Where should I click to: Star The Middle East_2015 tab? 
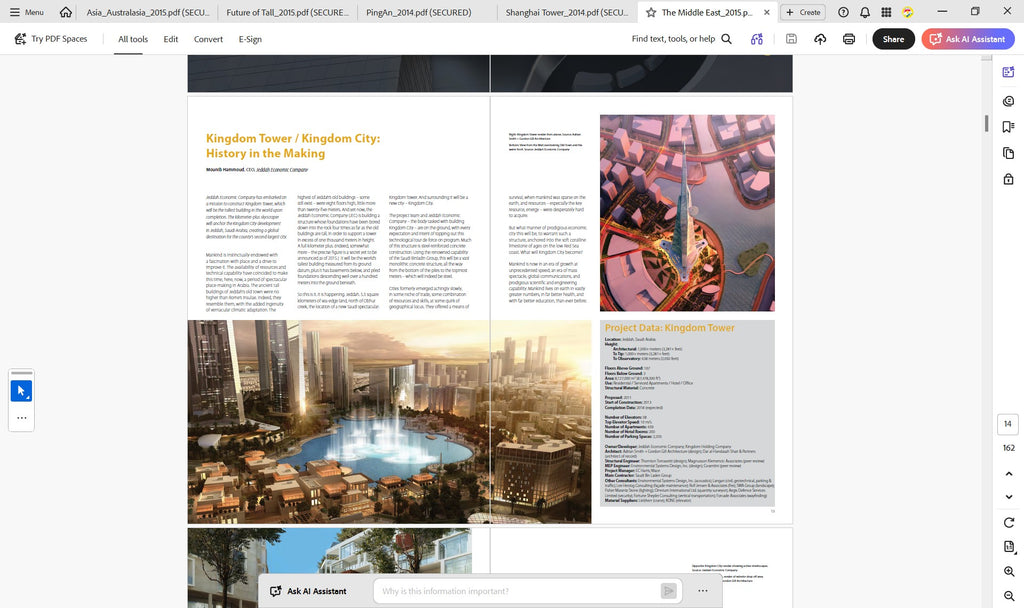[650, 12]
